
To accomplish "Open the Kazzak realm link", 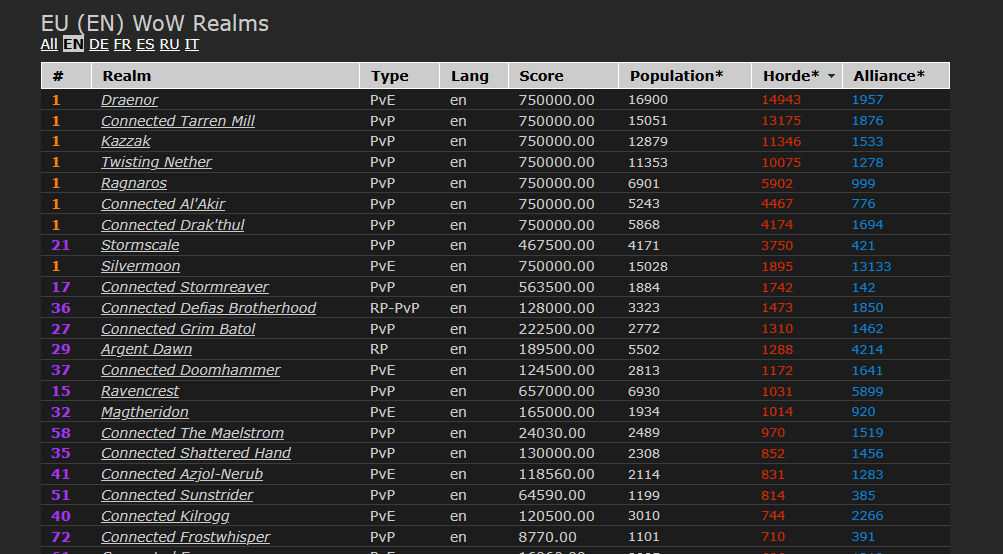I will tap(126, 141).
